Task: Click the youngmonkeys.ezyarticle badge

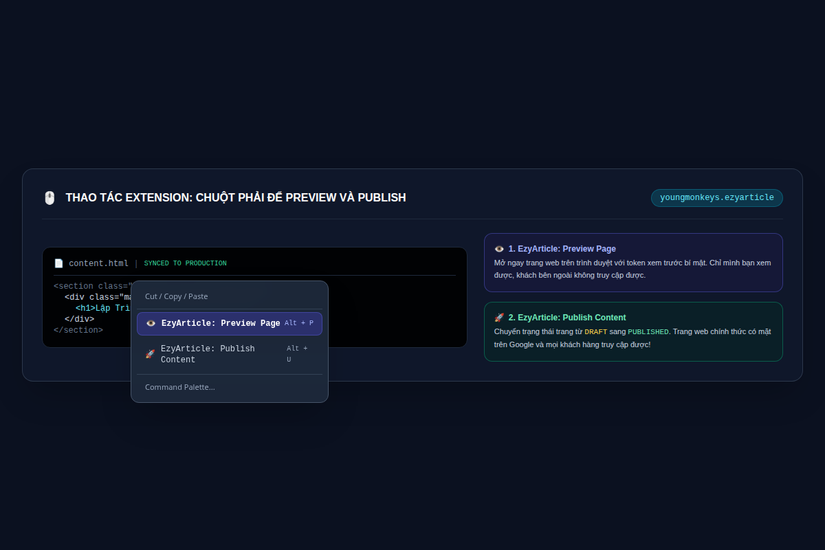Action: pyautogui.click(x=717, y=197)
